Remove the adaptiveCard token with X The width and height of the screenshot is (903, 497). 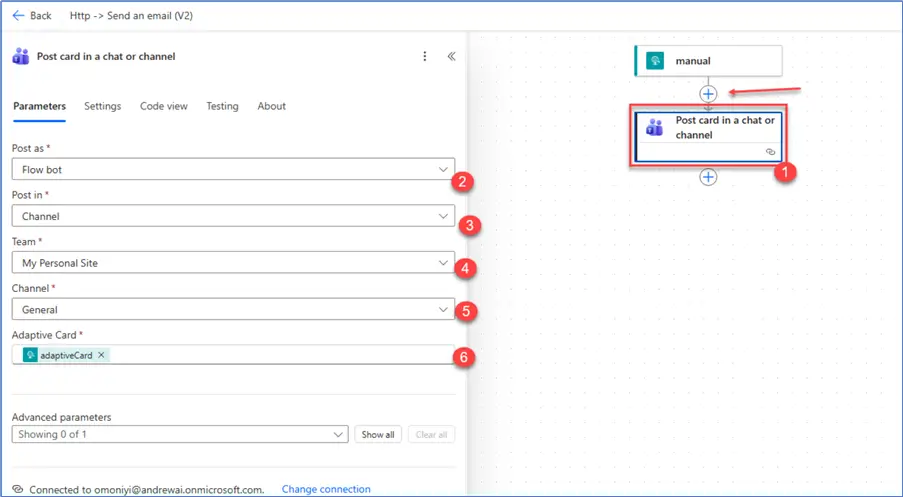click(101, 355)
